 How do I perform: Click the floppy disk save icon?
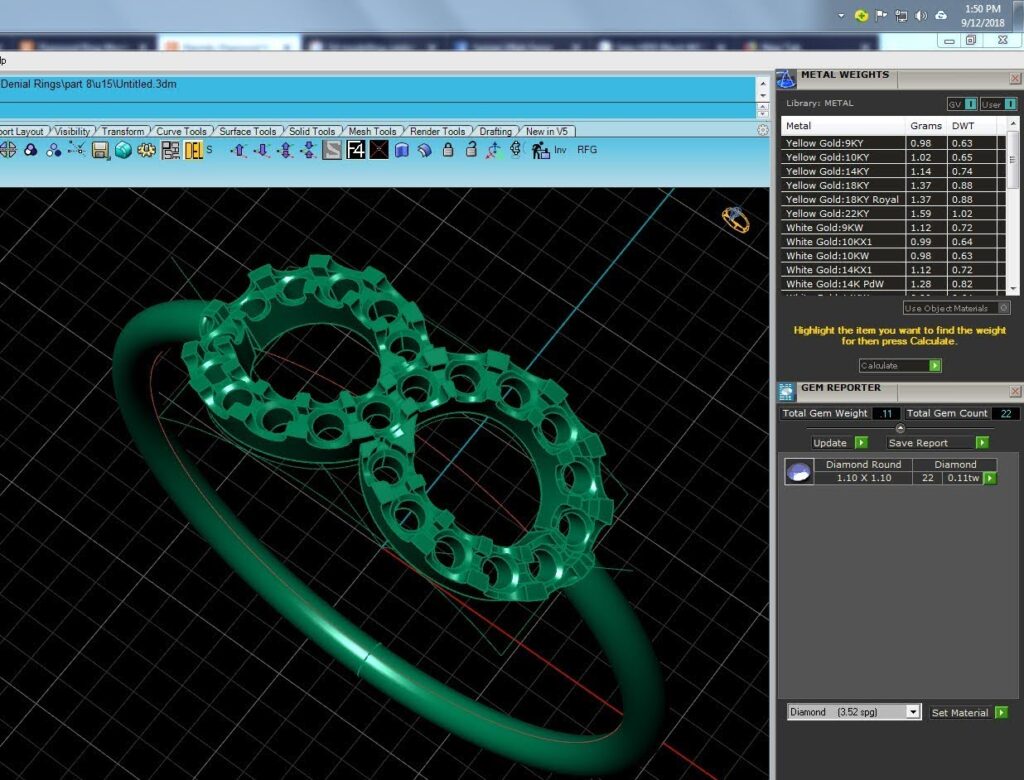click(100, 150)
